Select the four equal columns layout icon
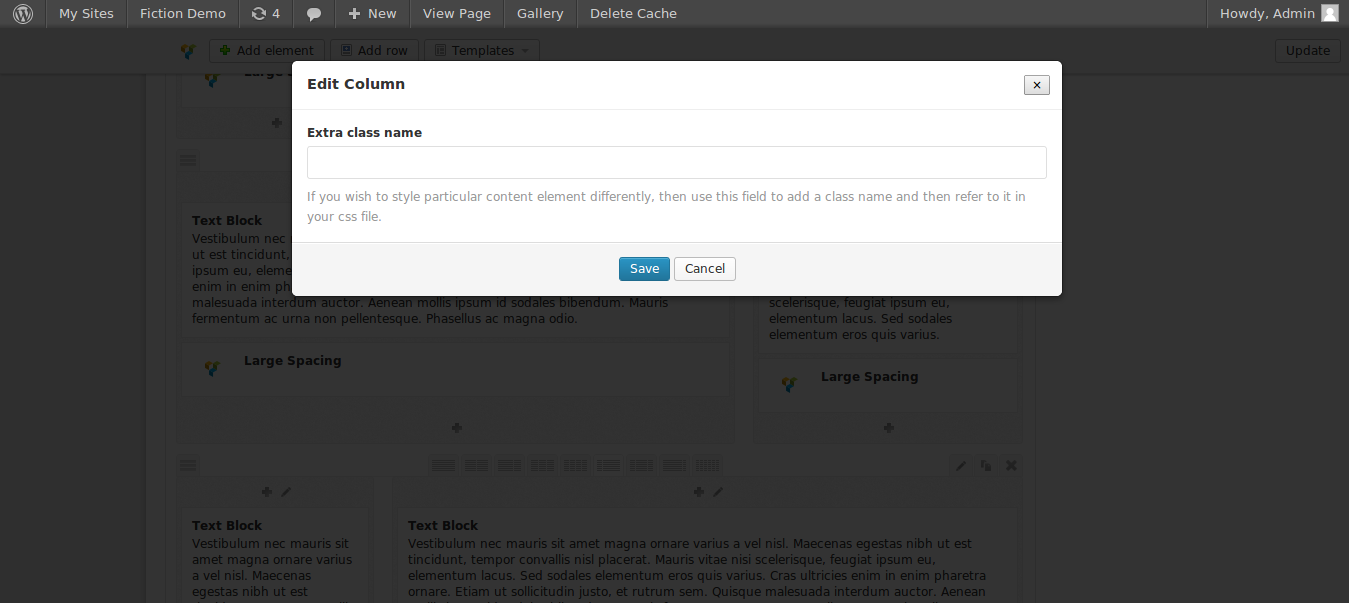The width and height of the screenshot is (1349, 603). coord(575,465)
